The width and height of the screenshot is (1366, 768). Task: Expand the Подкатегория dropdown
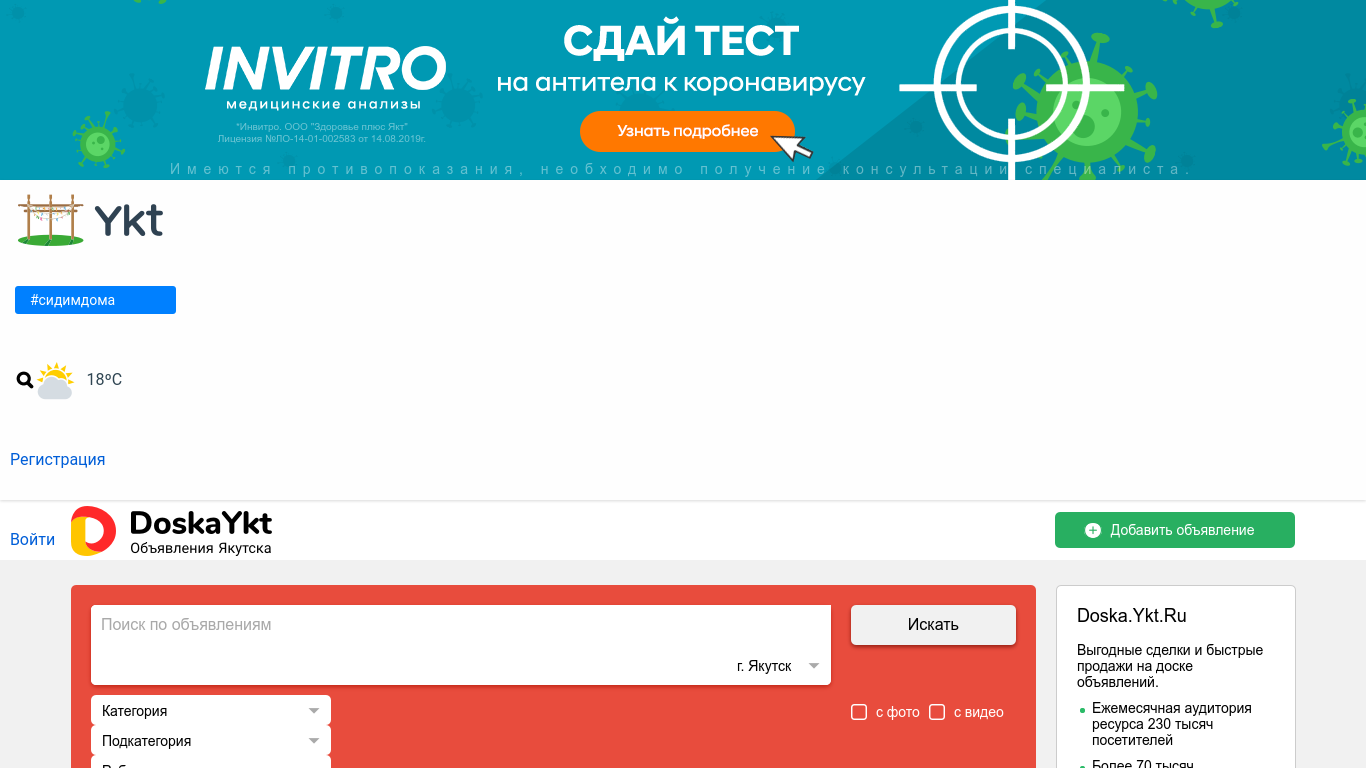pos(211,741)
